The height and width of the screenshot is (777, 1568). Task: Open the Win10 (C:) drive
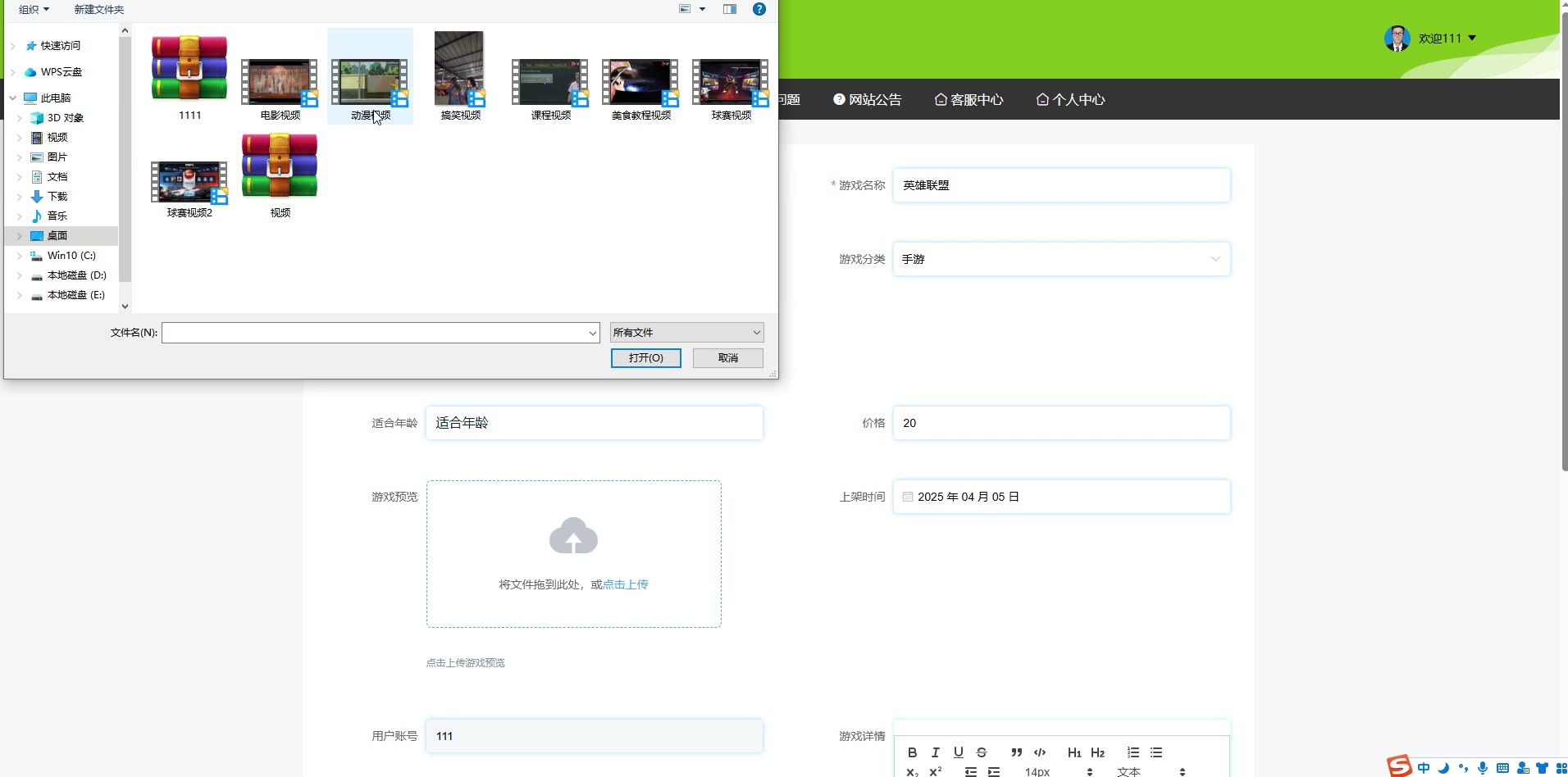coord(71,256)
